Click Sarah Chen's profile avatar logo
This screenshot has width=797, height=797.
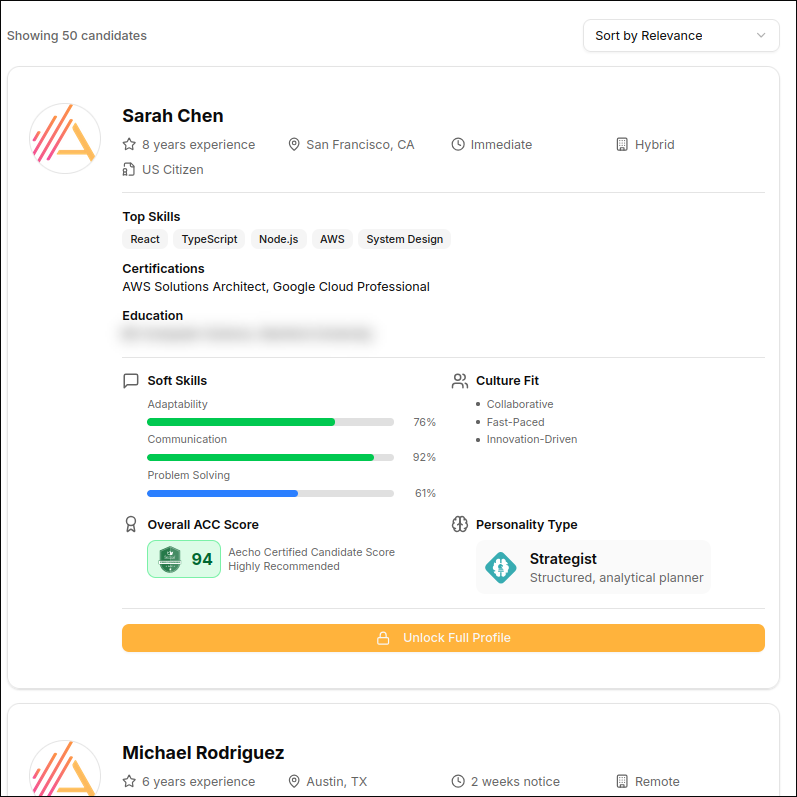click(x=65, y=138)
